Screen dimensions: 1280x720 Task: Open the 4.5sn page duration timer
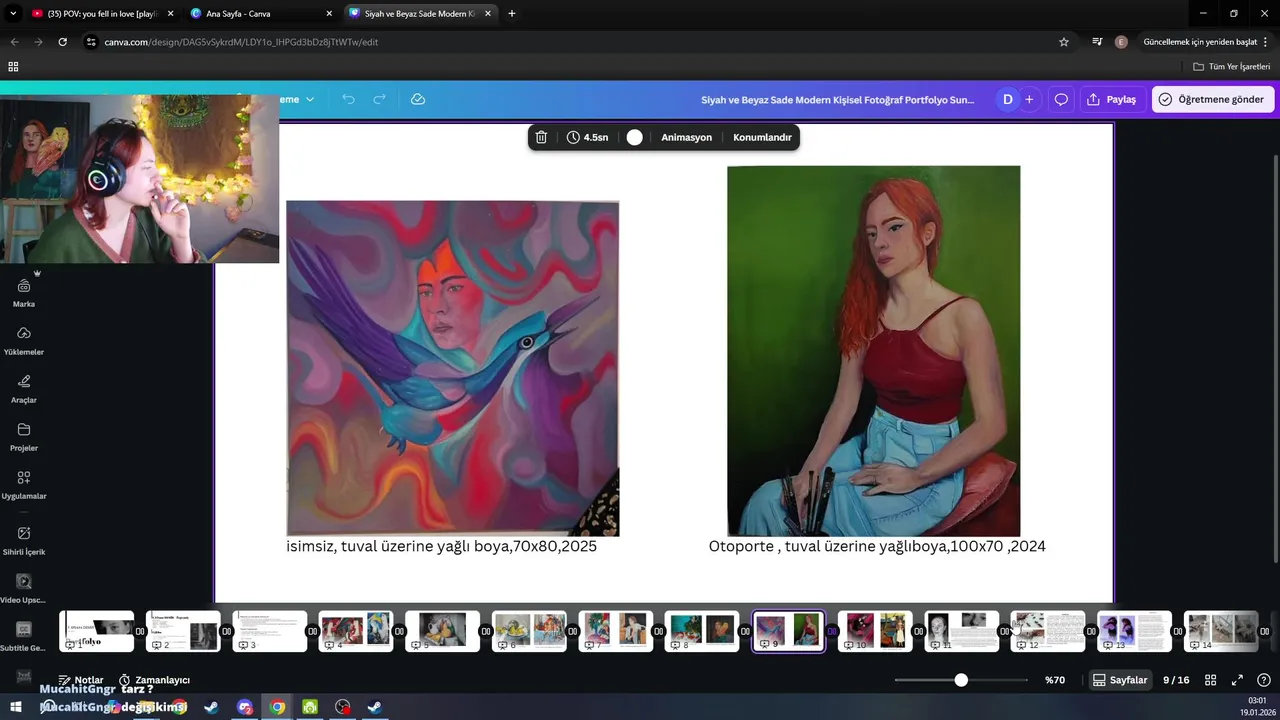click(587, 137)
